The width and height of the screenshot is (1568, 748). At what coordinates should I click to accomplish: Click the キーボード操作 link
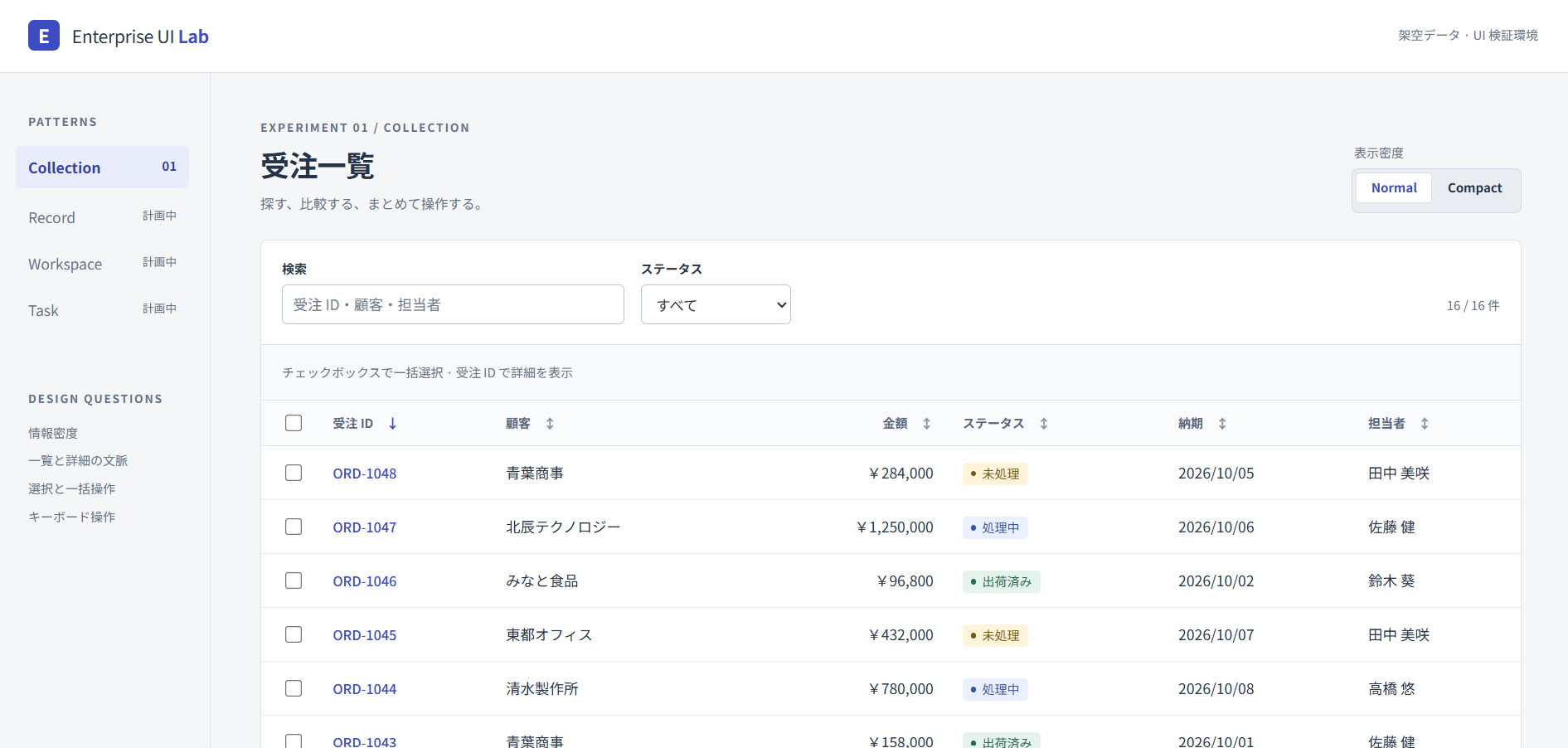pos(72,517)
